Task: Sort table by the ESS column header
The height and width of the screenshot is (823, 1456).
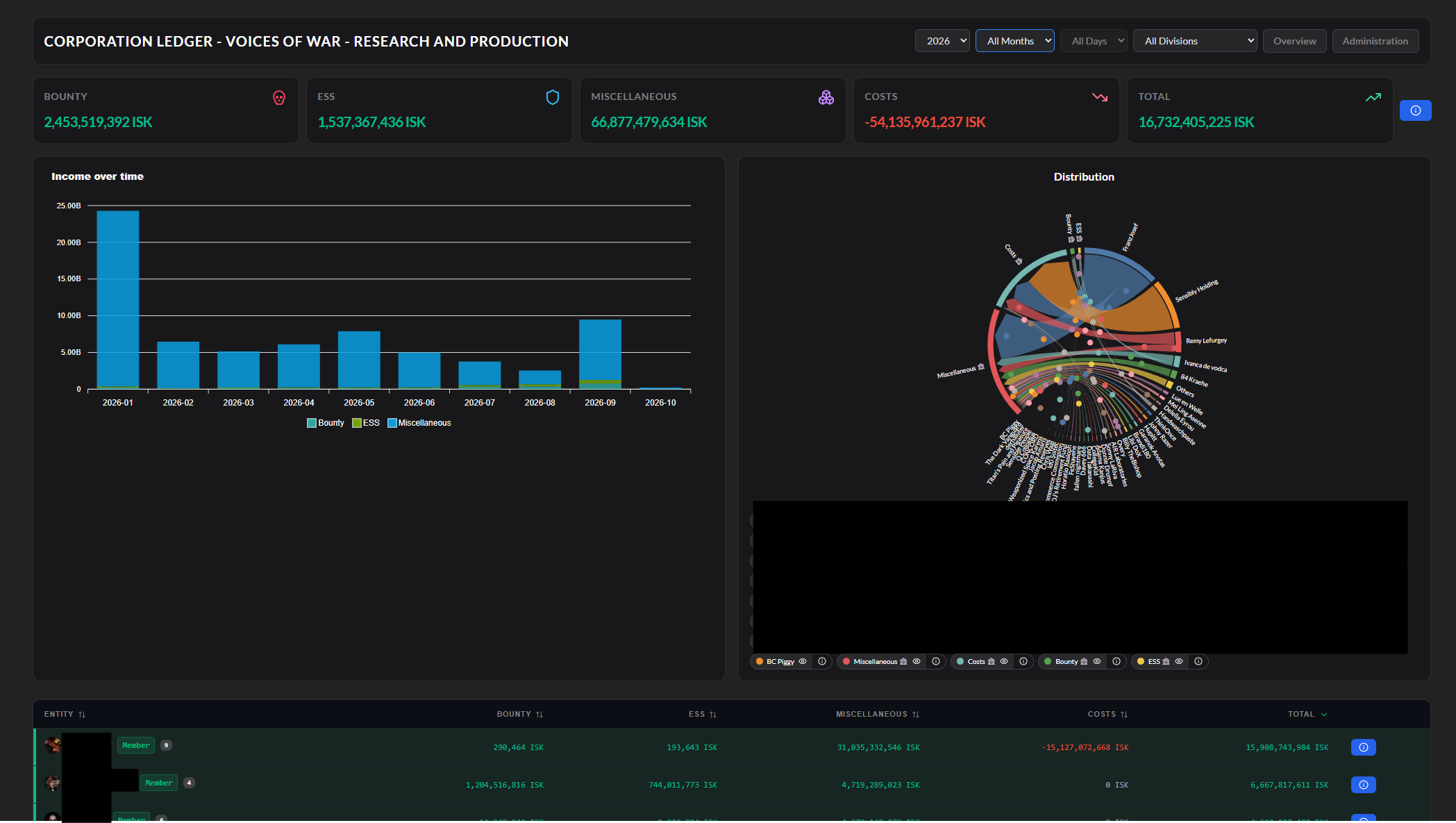Action: pos(703,714)
